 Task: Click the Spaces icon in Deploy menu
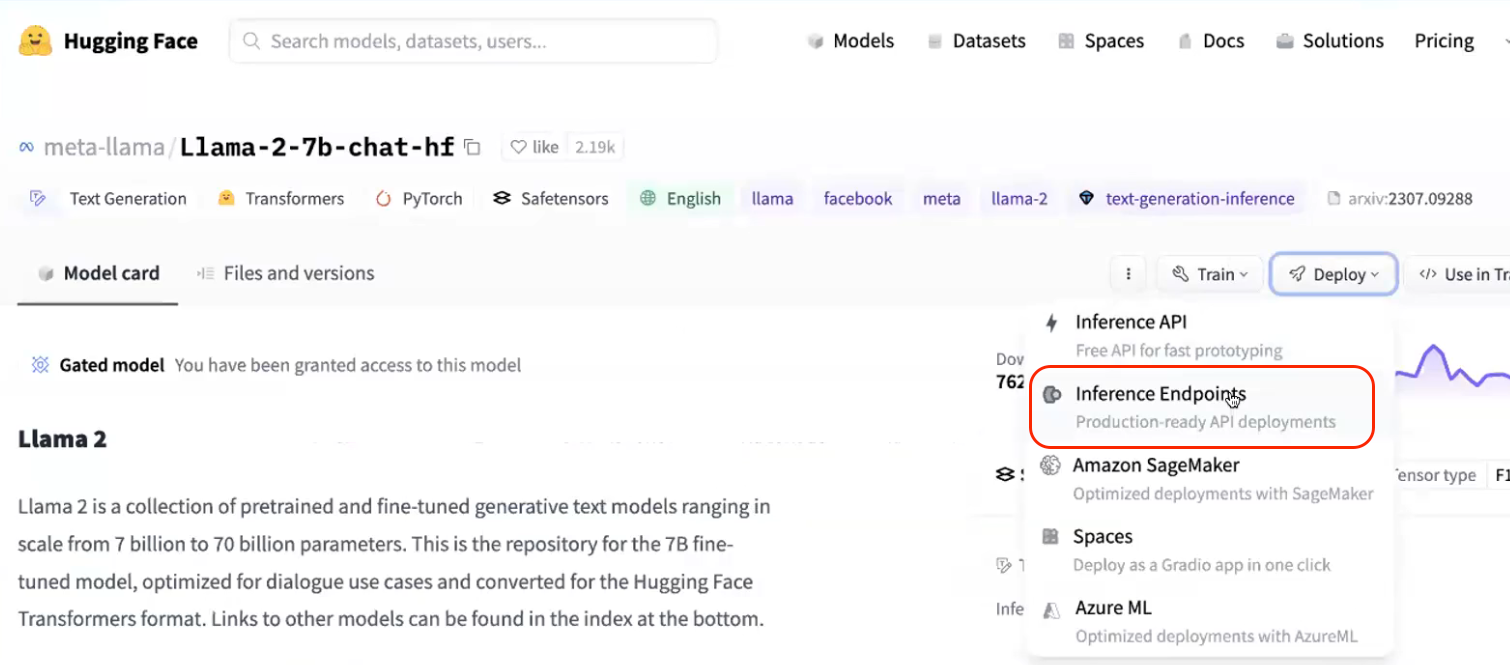[1050, 537]
